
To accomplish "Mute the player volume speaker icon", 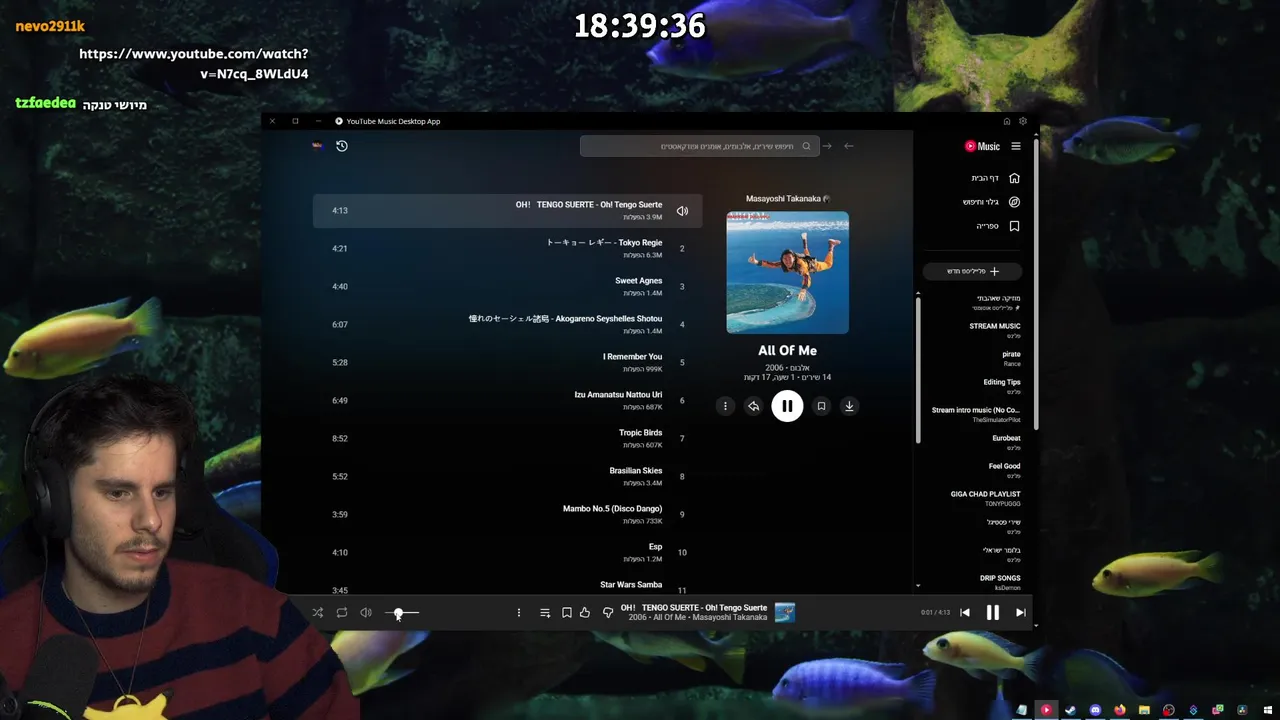I will 366,612.
